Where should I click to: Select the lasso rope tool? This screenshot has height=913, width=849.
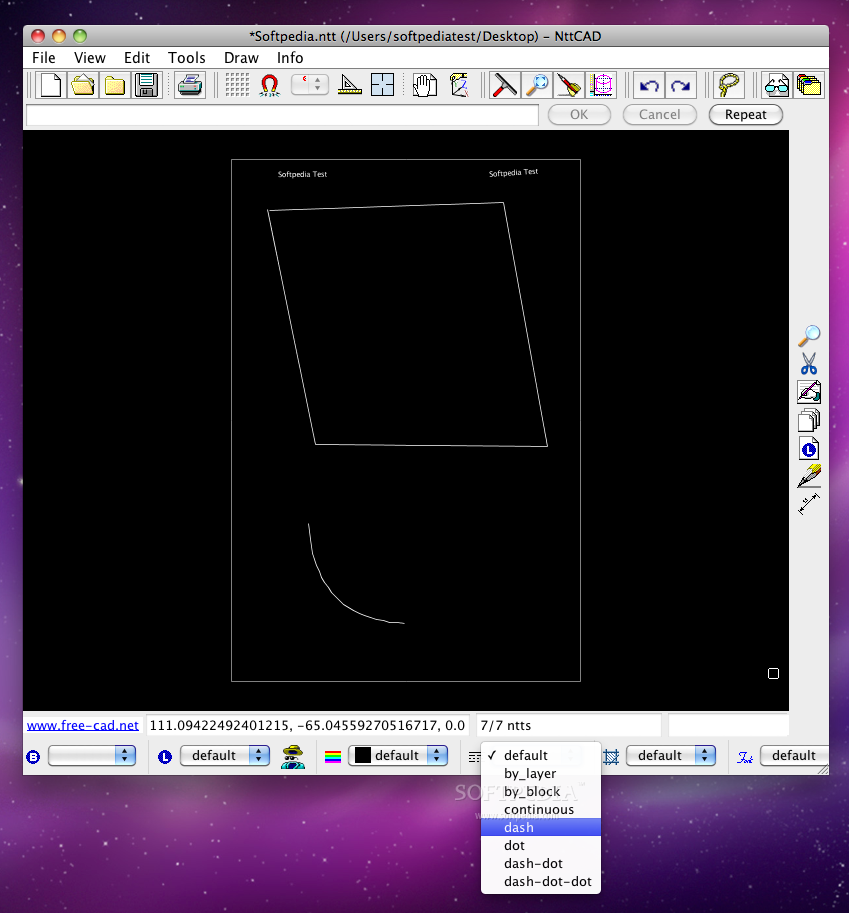[728, 86]
